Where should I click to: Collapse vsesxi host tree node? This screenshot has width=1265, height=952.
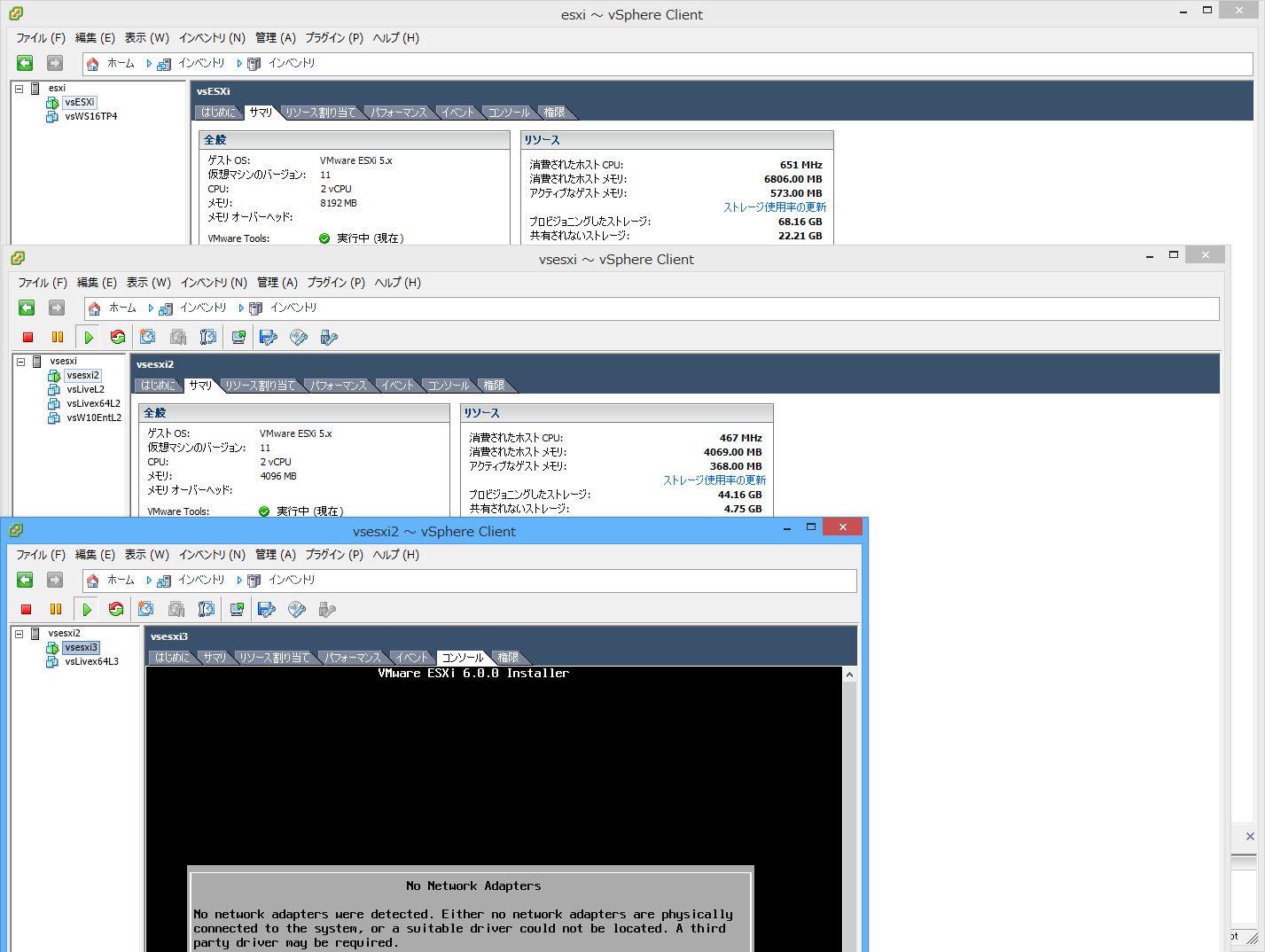click(20, 362)
